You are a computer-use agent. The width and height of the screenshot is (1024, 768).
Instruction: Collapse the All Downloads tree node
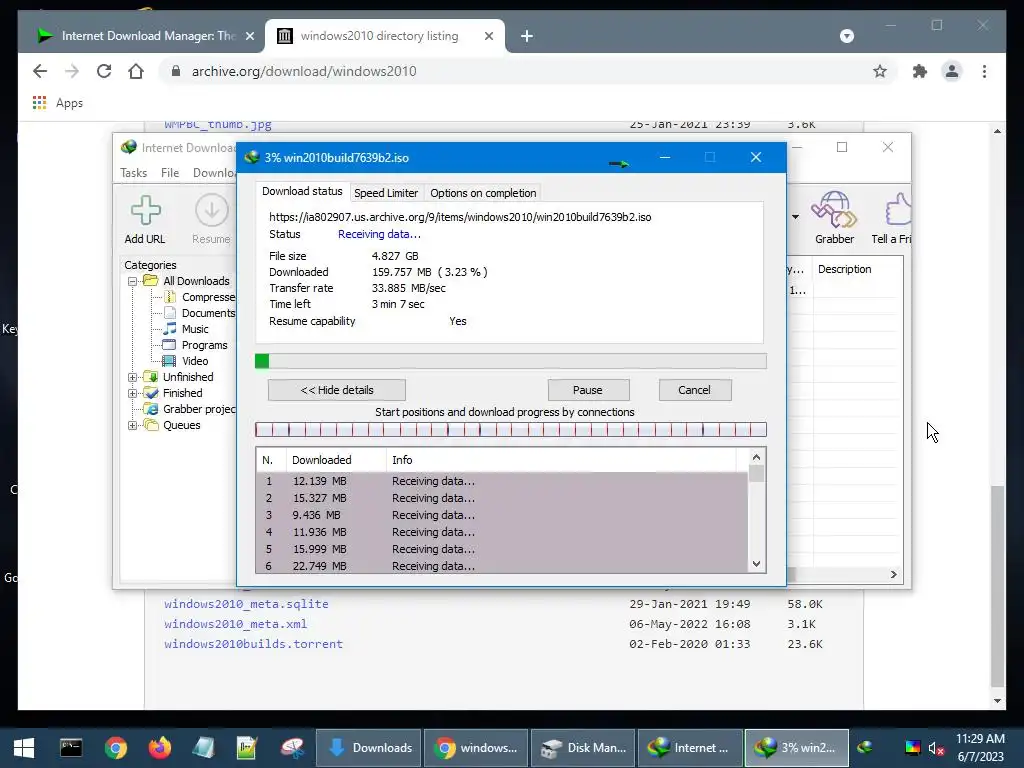pyautogui.click(x=133, y=281)
